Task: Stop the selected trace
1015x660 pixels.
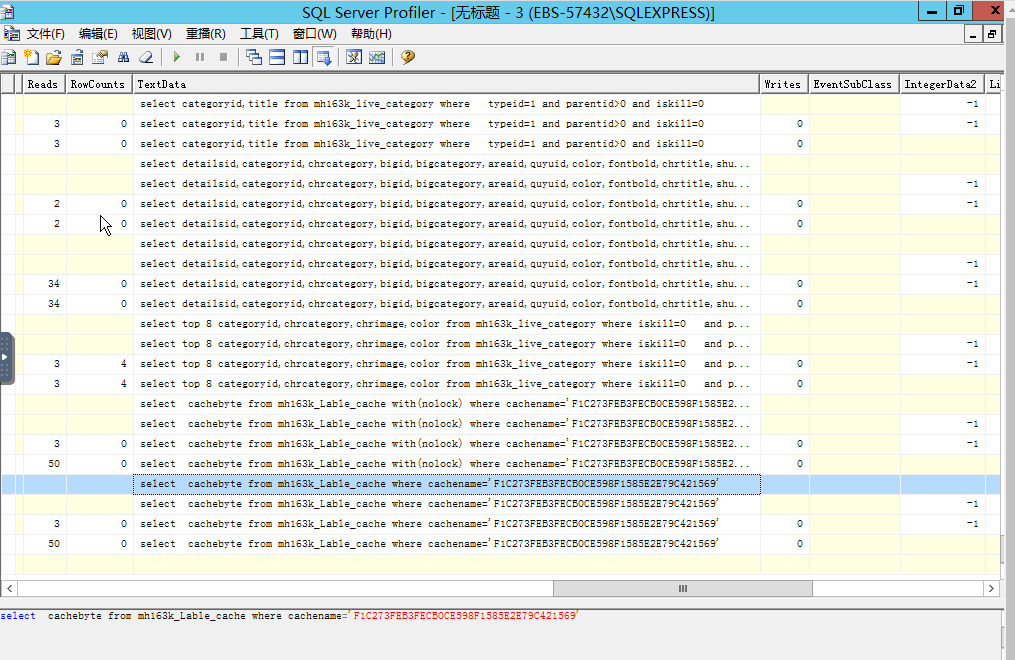Action: (223, 57)
